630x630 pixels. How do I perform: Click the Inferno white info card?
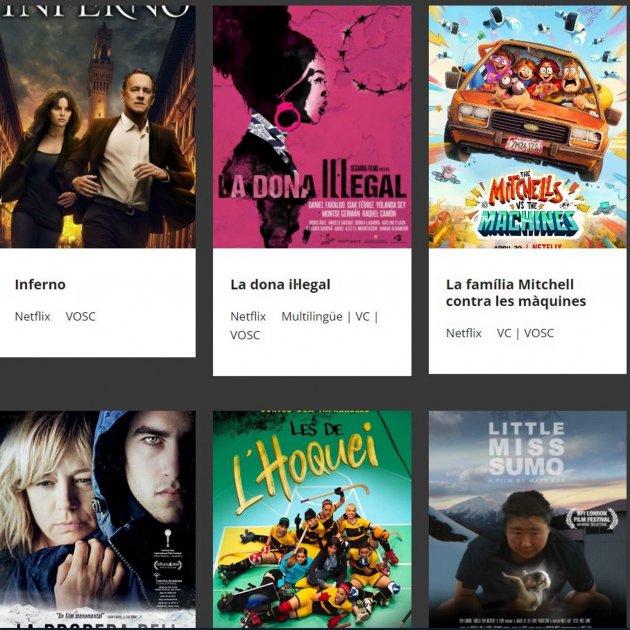point(98,303)
